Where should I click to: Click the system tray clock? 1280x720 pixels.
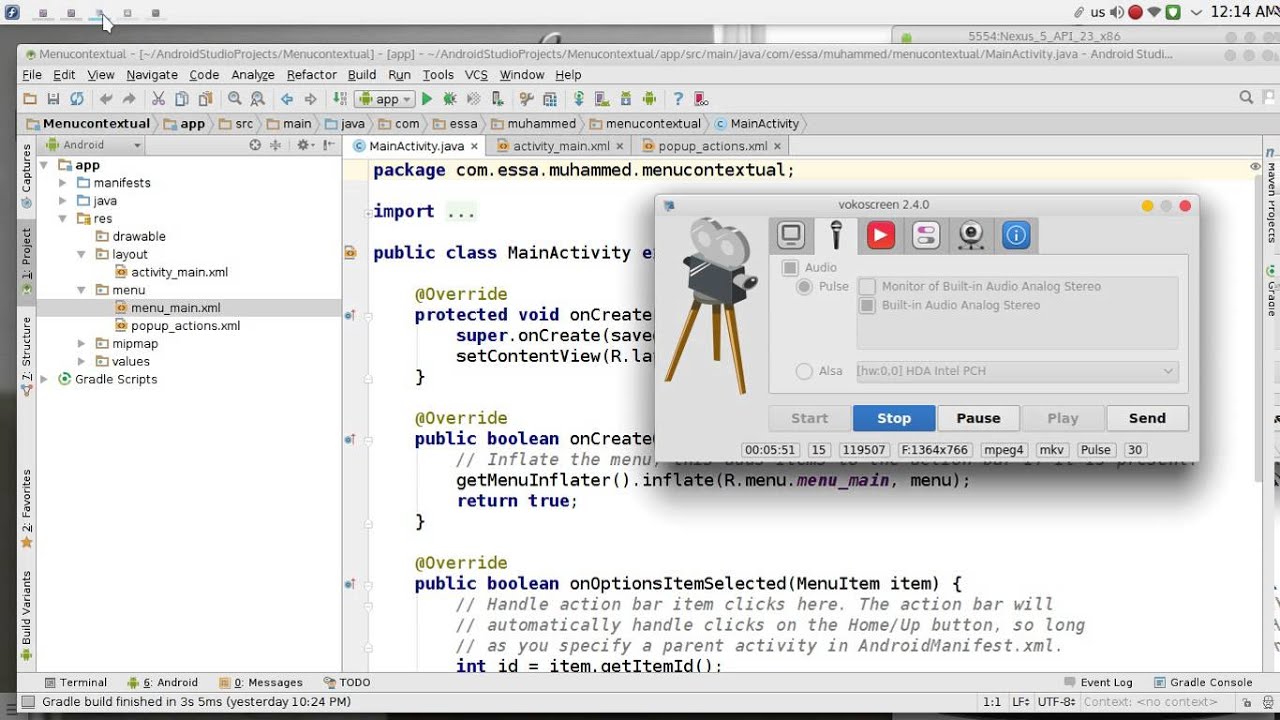click(1245, 12)
